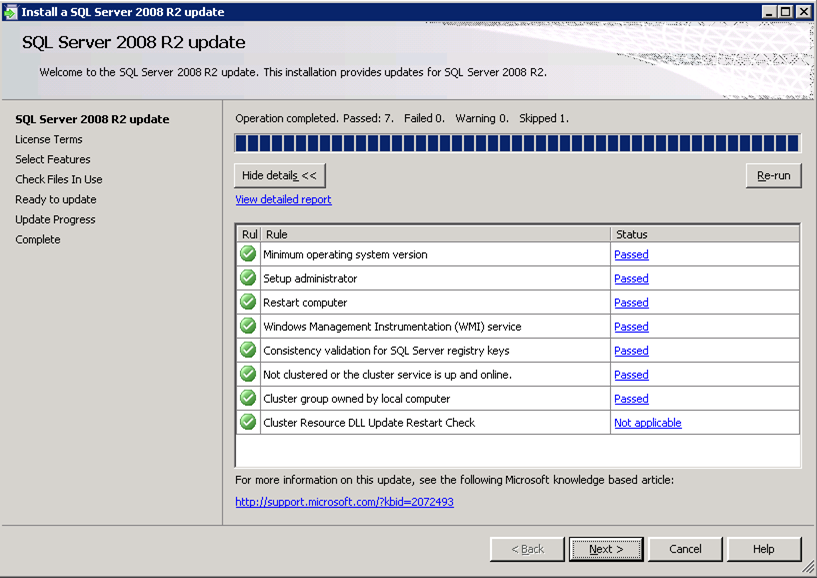This screenshot has width=817, height=578.
Task: Click the narrow Rul column header
Action: coord(249,234)
